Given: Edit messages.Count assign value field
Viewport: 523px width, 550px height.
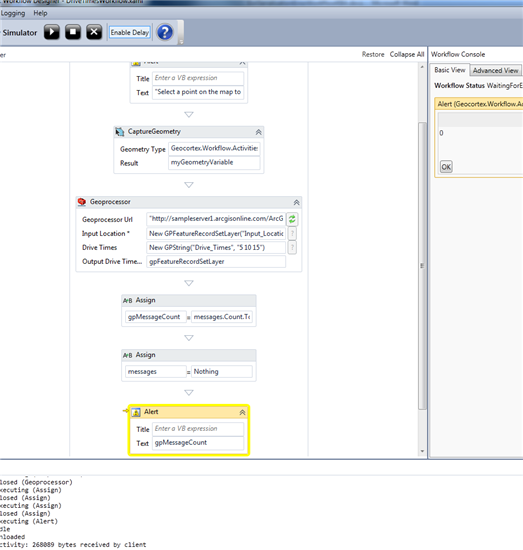Looking at the screenshot, I should coord(222,317).
